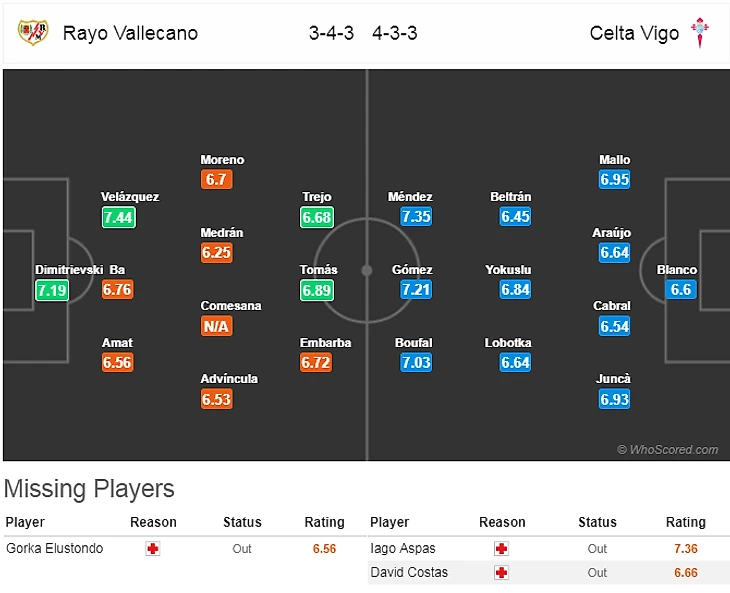This screenshot has width=730, height=593.
Task: Click Méndez's 7.35 rating badge
Action: tap(414, 217)
